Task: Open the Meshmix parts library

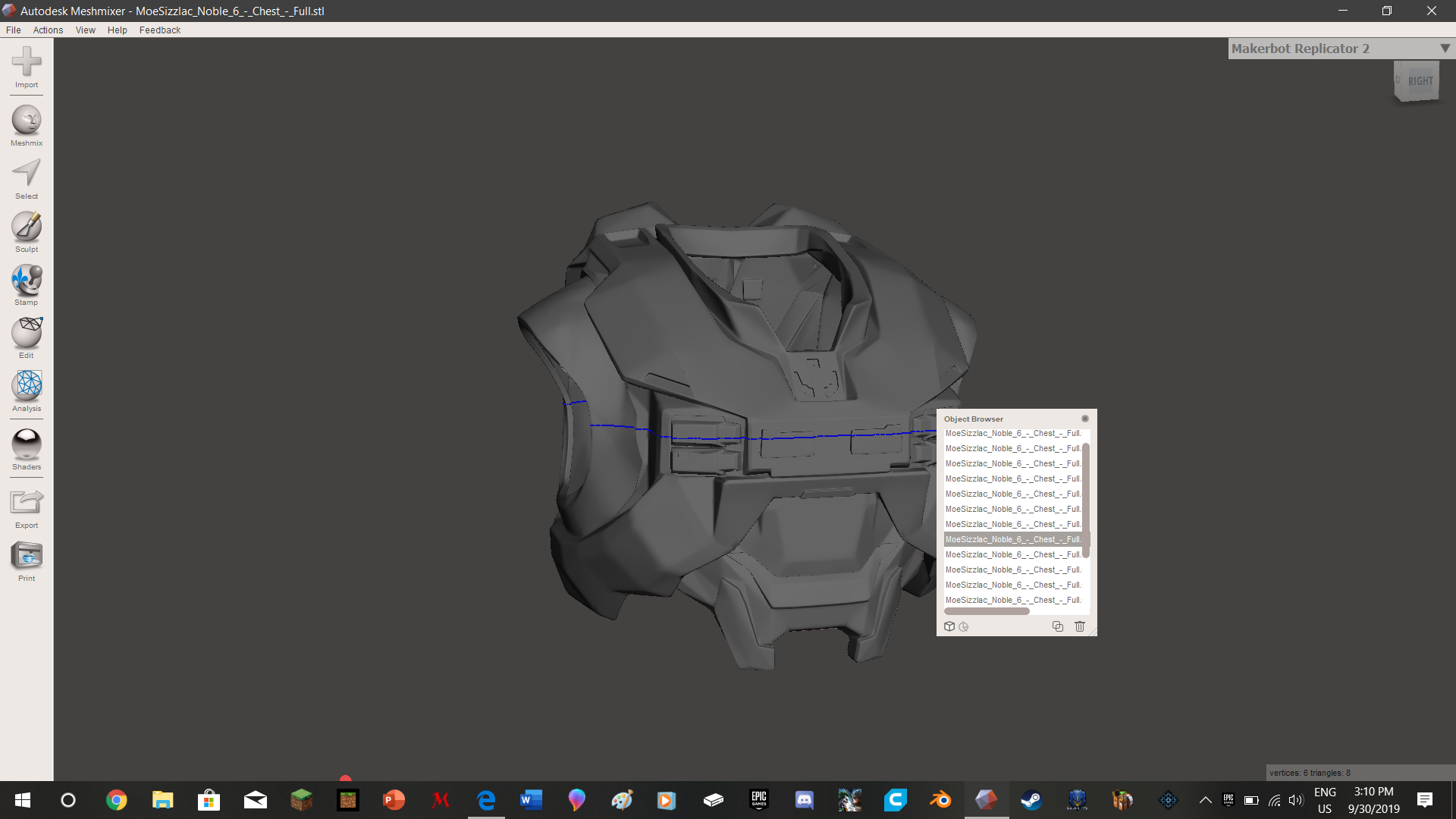Action: (x=27, y=121)
